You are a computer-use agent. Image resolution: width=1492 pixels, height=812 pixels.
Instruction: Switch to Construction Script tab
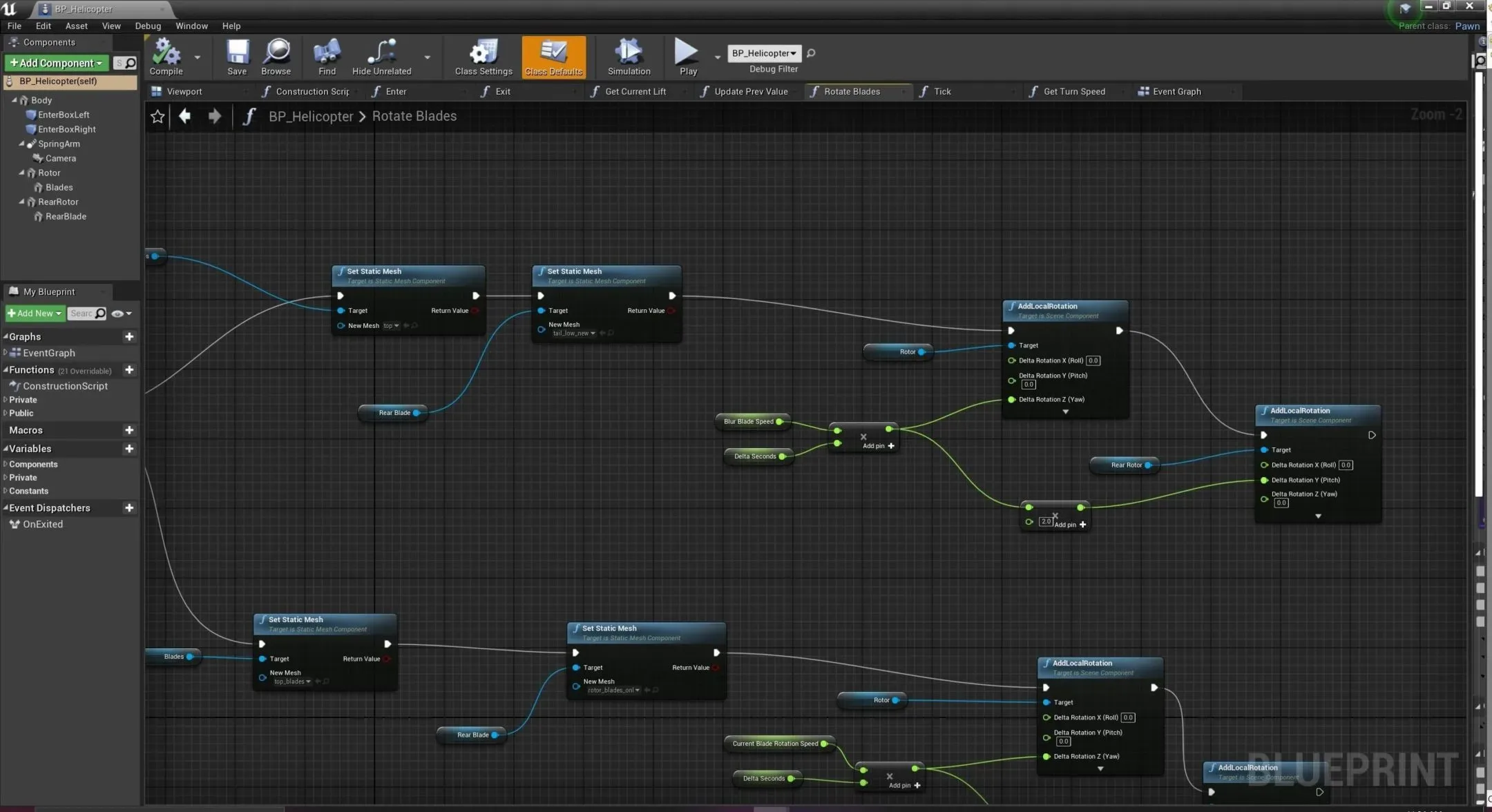(x=312, y=91)
